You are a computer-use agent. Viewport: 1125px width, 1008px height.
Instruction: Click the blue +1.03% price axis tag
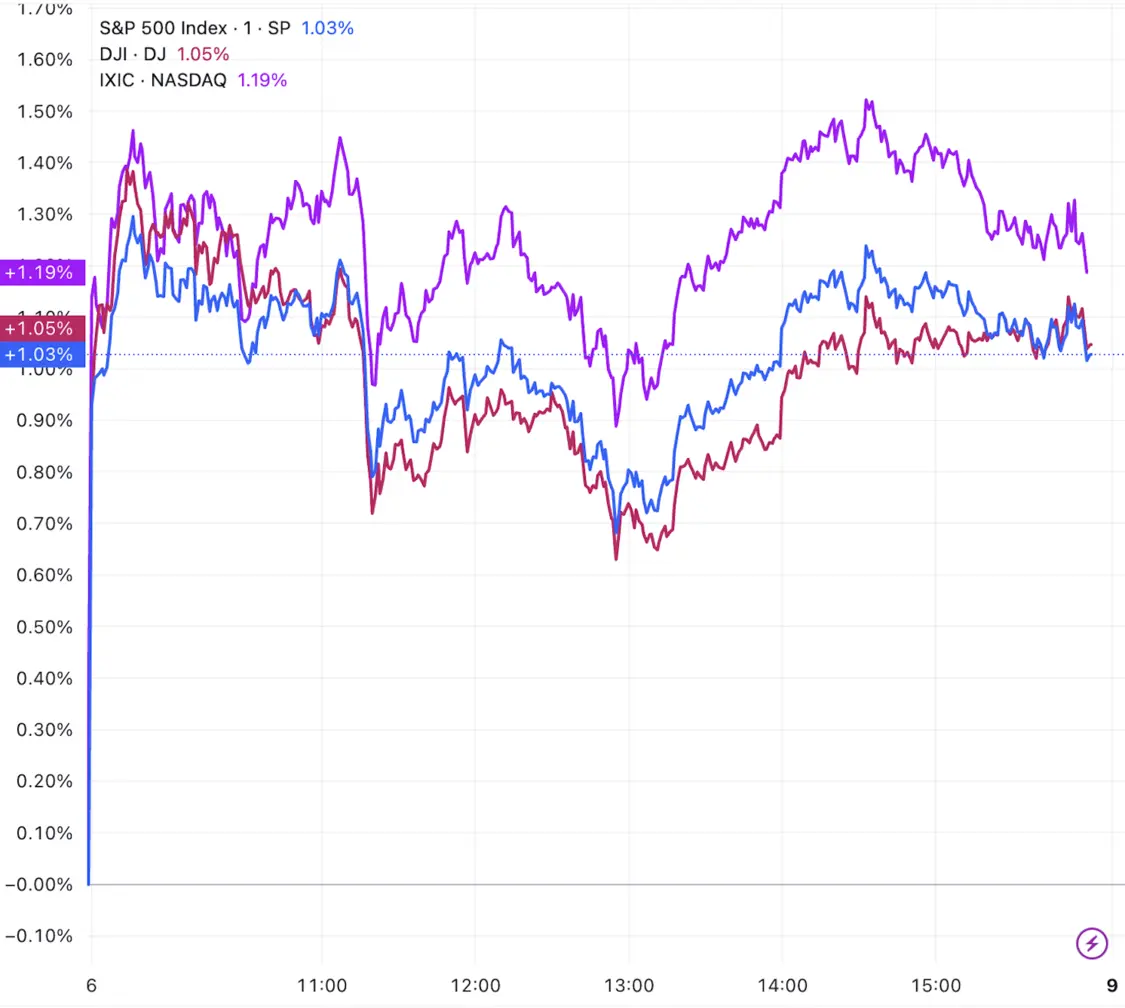[38, 354]
